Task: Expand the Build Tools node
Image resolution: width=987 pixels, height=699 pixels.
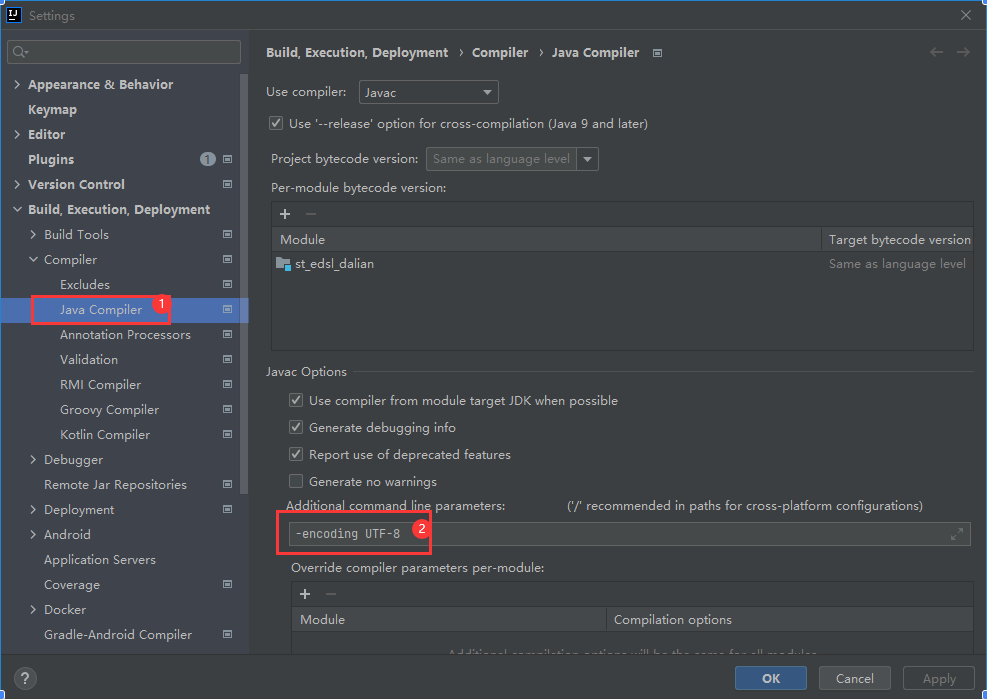Action: point(33,234)
